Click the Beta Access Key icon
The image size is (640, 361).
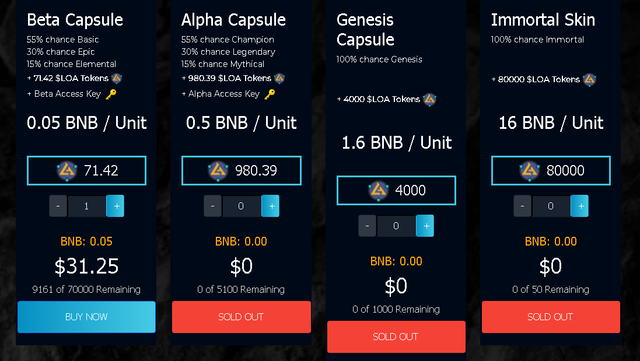click(111, 94)
